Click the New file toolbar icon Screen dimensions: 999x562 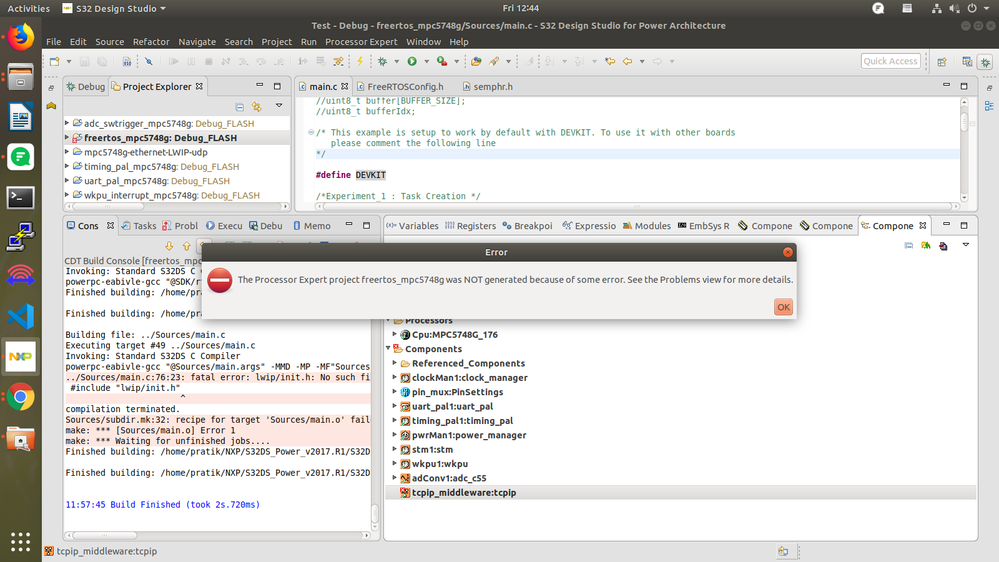[55, 61]
